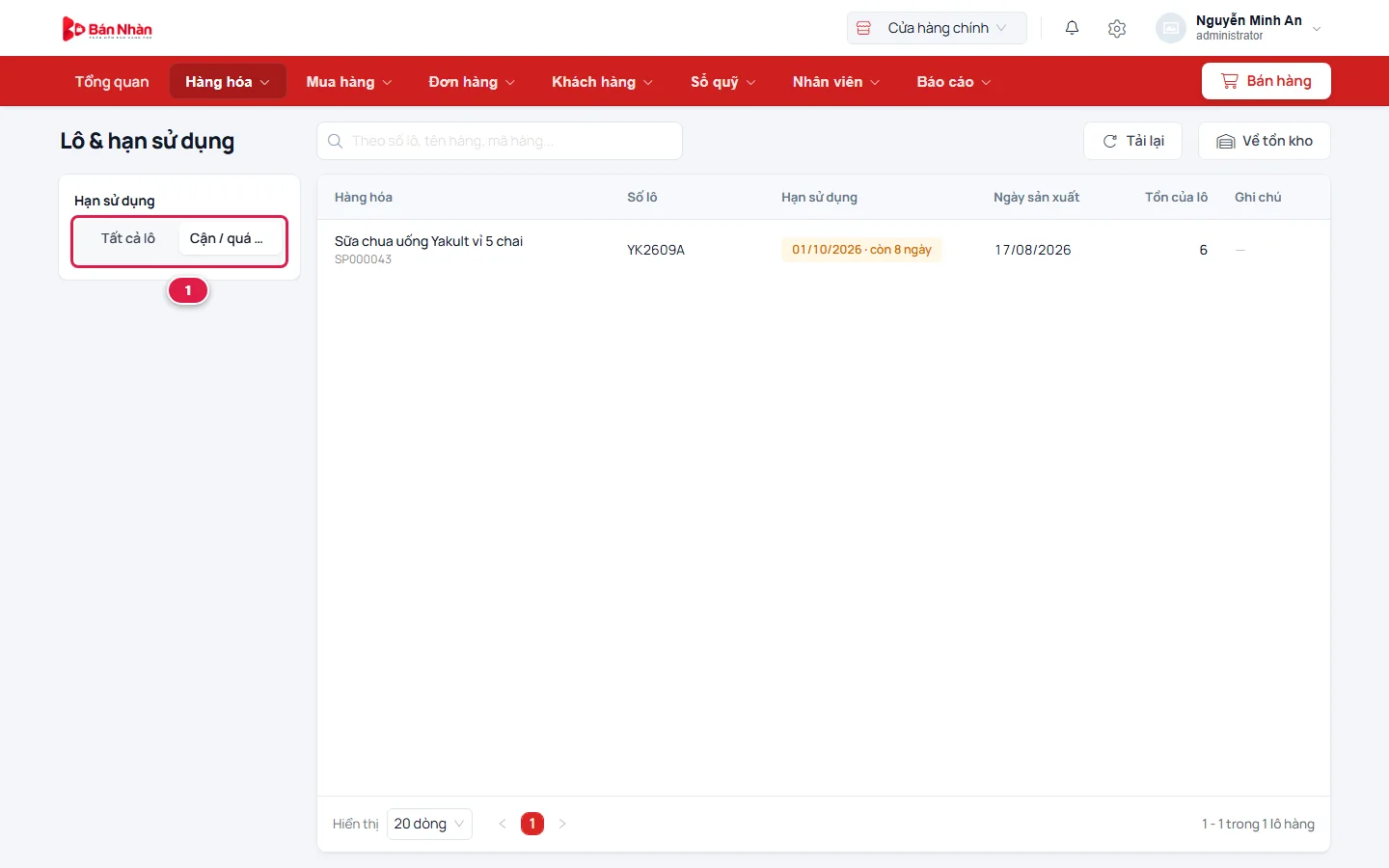Click the Sữa chua uống Yakult product name

pyautogui.click(x=428, y=241)
